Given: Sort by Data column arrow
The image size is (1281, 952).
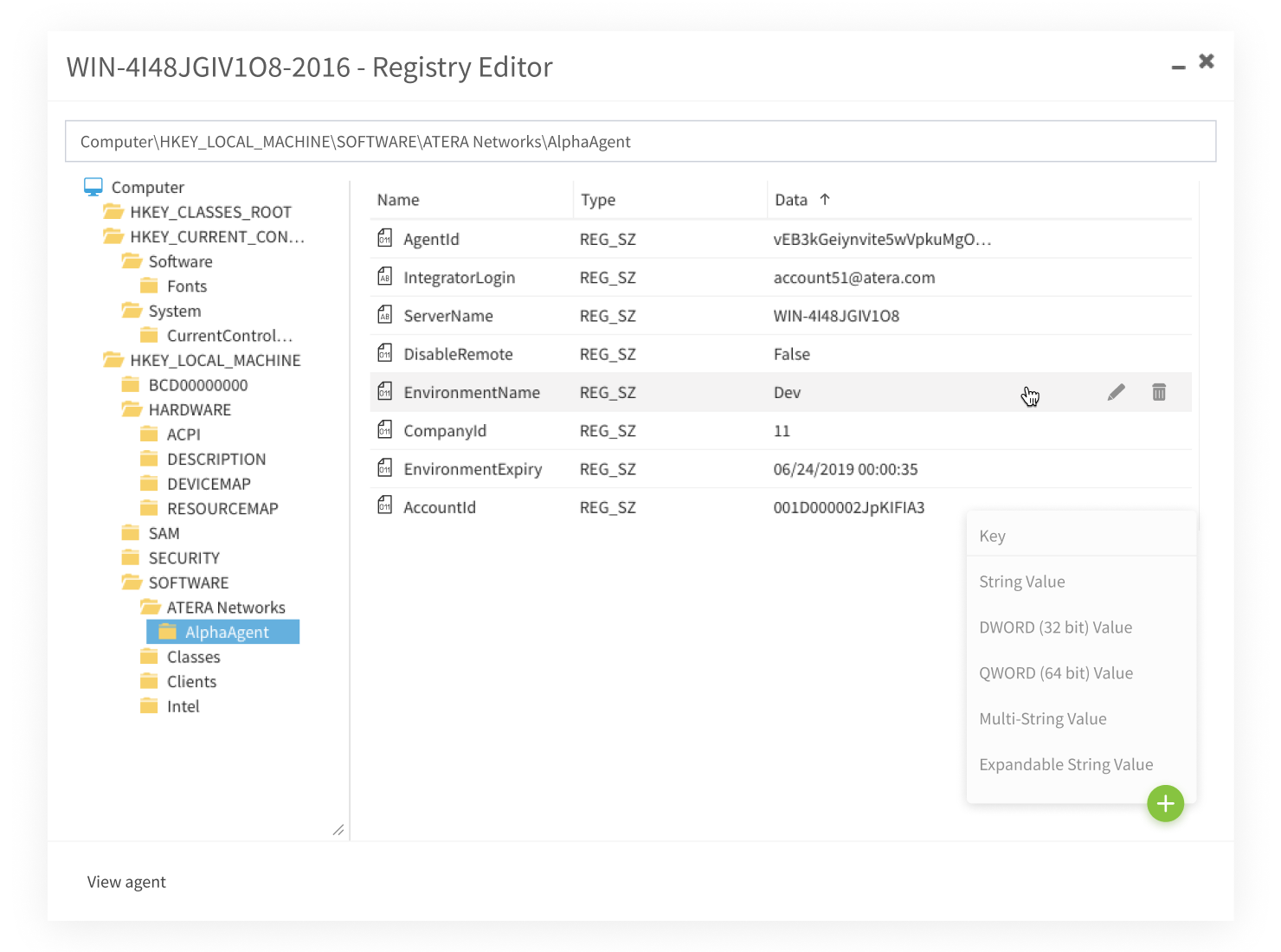Looking at the screenshot, I should pos(825,199).
